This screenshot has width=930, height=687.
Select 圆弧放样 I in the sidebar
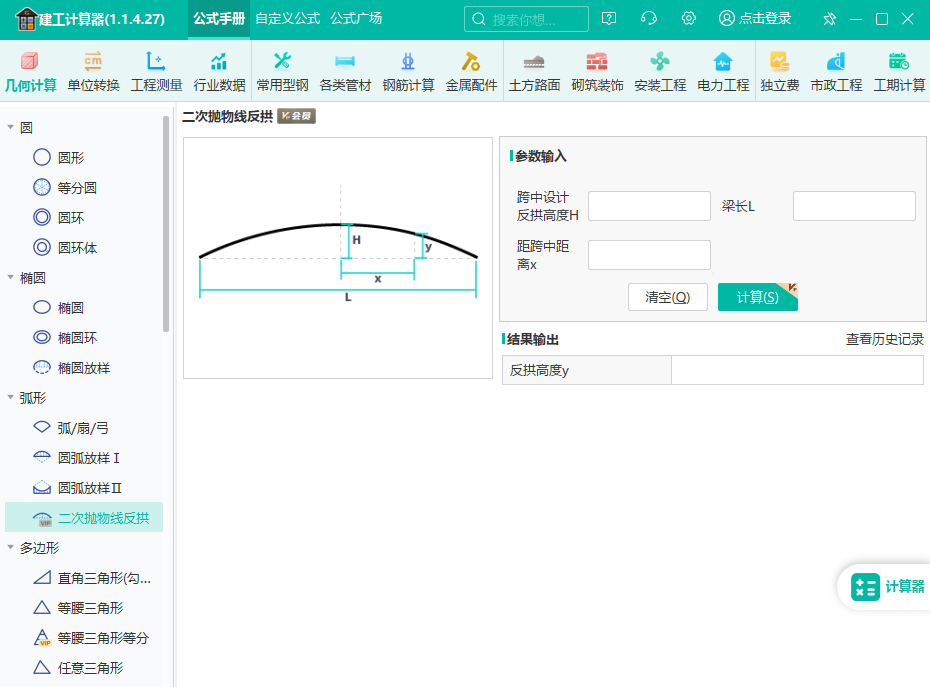88,458
